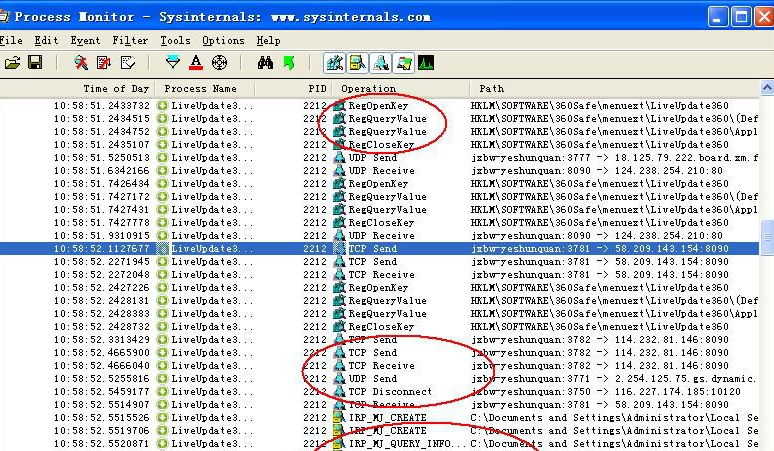Select the timestamp 10:58:52.3313429
774x451 pixels.
tap(102, 339)
